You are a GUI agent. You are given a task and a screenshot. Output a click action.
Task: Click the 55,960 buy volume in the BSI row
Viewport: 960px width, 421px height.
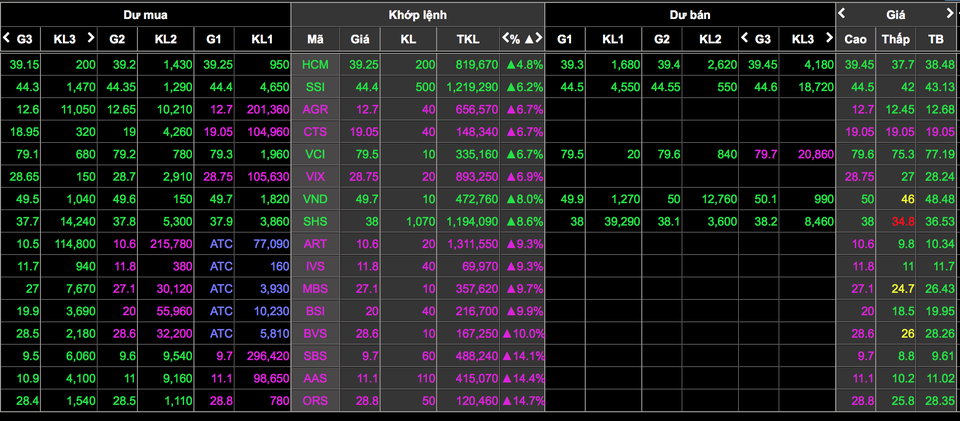coord(174,311)
